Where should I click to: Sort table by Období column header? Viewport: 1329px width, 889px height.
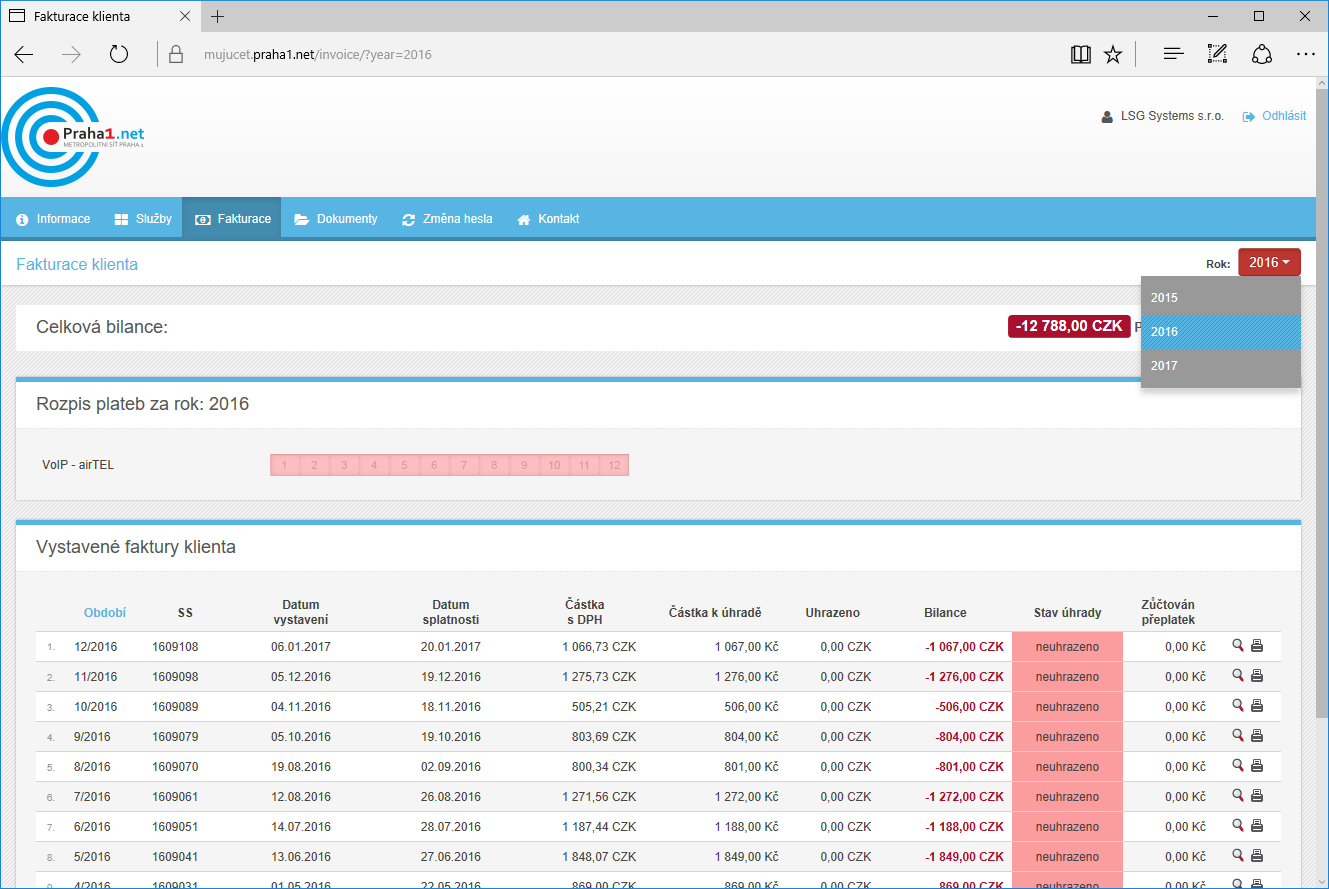105,613
